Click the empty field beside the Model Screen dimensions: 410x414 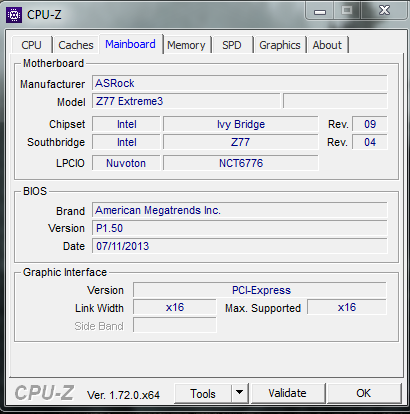[x=335, y=101]
